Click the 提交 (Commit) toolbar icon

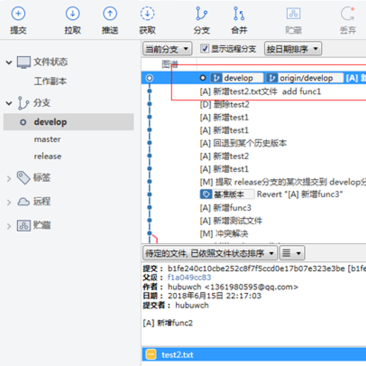pyautogui.click(x=18, y=14)
